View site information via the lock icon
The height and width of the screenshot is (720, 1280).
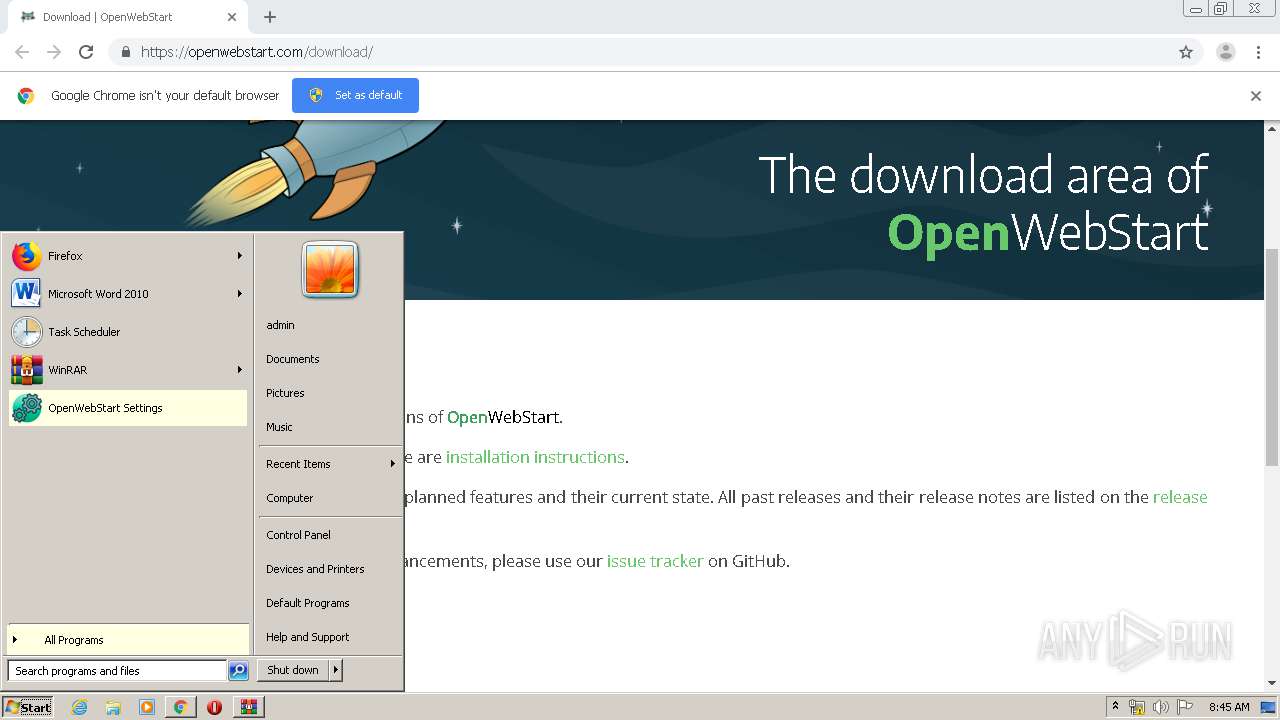tap(125, 52)
